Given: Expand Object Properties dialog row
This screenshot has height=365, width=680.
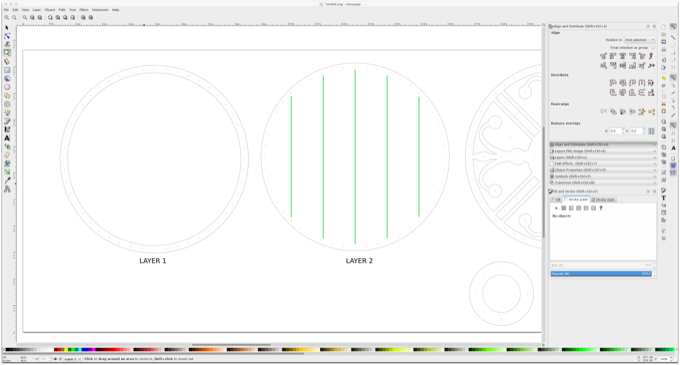Looking at the screenshot, I should point(603,170).
